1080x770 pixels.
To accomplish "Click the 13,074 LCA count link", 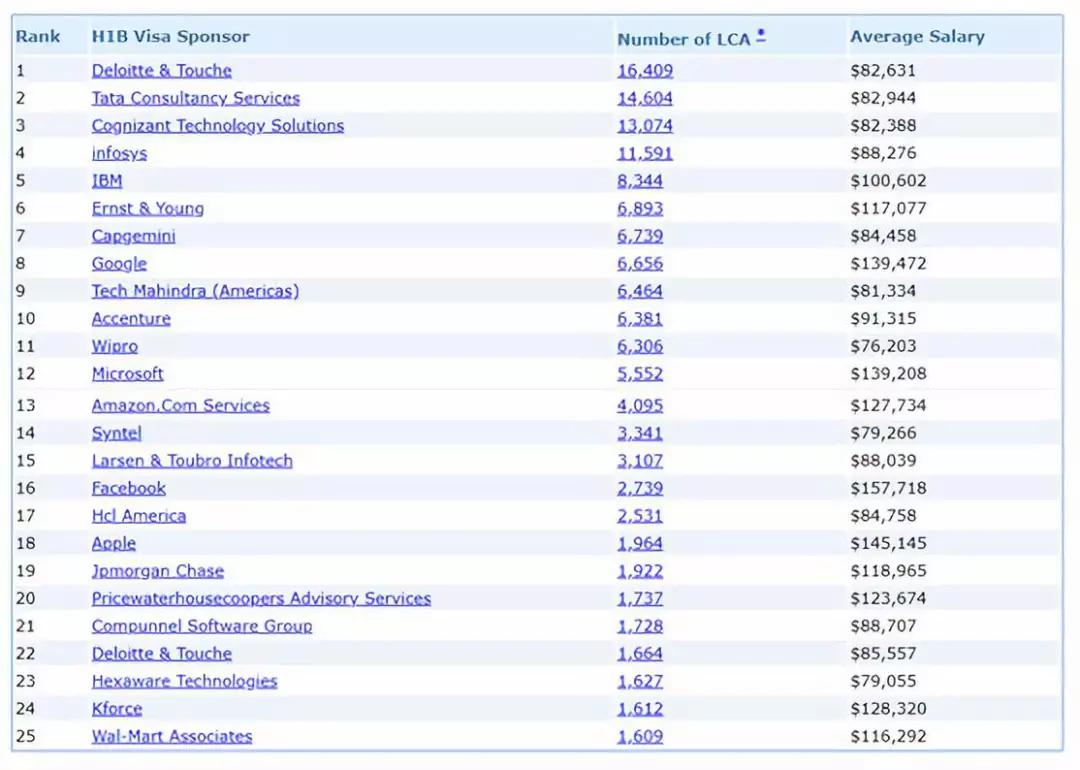I will 645,126.
